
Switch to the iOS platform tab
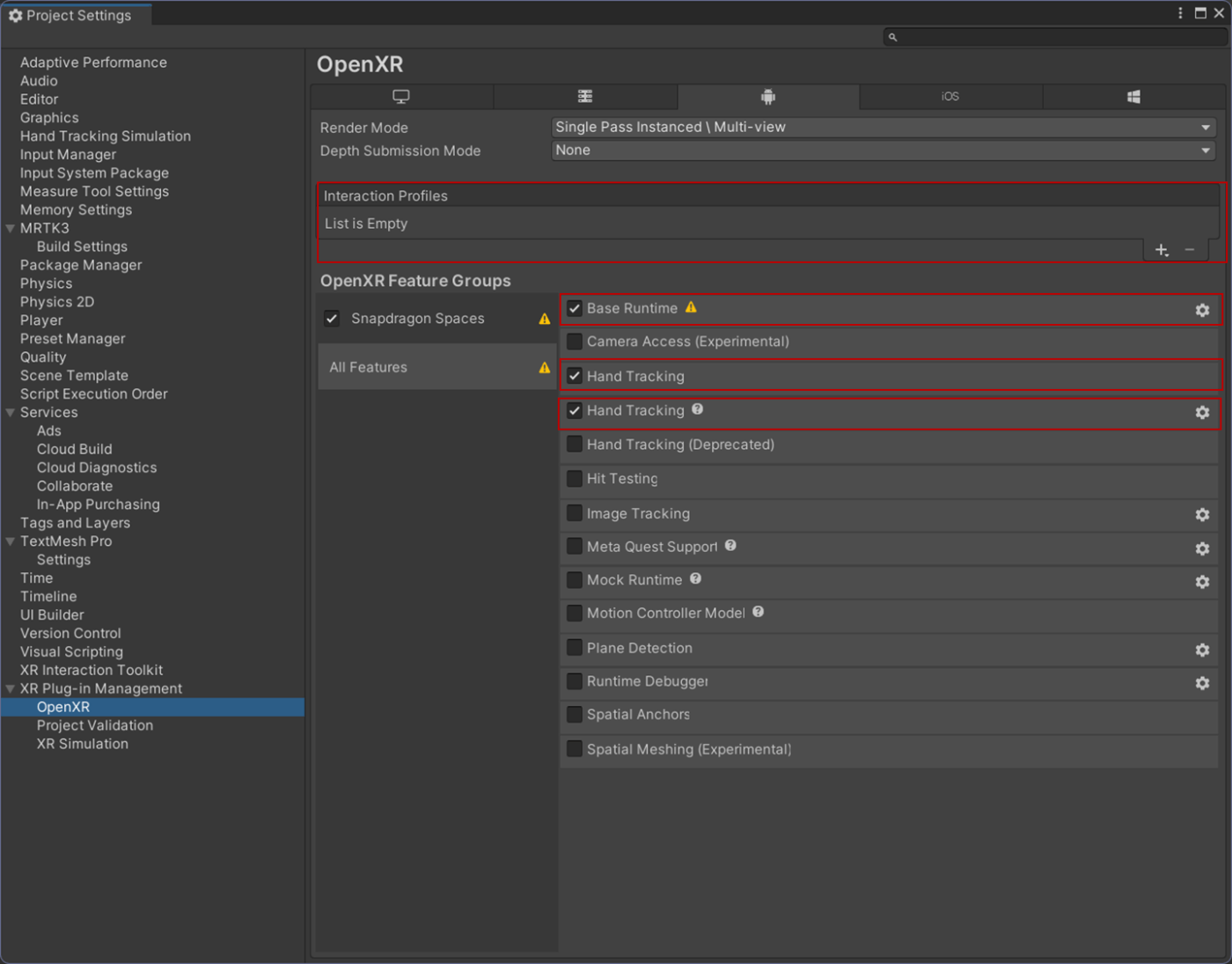[x=950, y=97]
